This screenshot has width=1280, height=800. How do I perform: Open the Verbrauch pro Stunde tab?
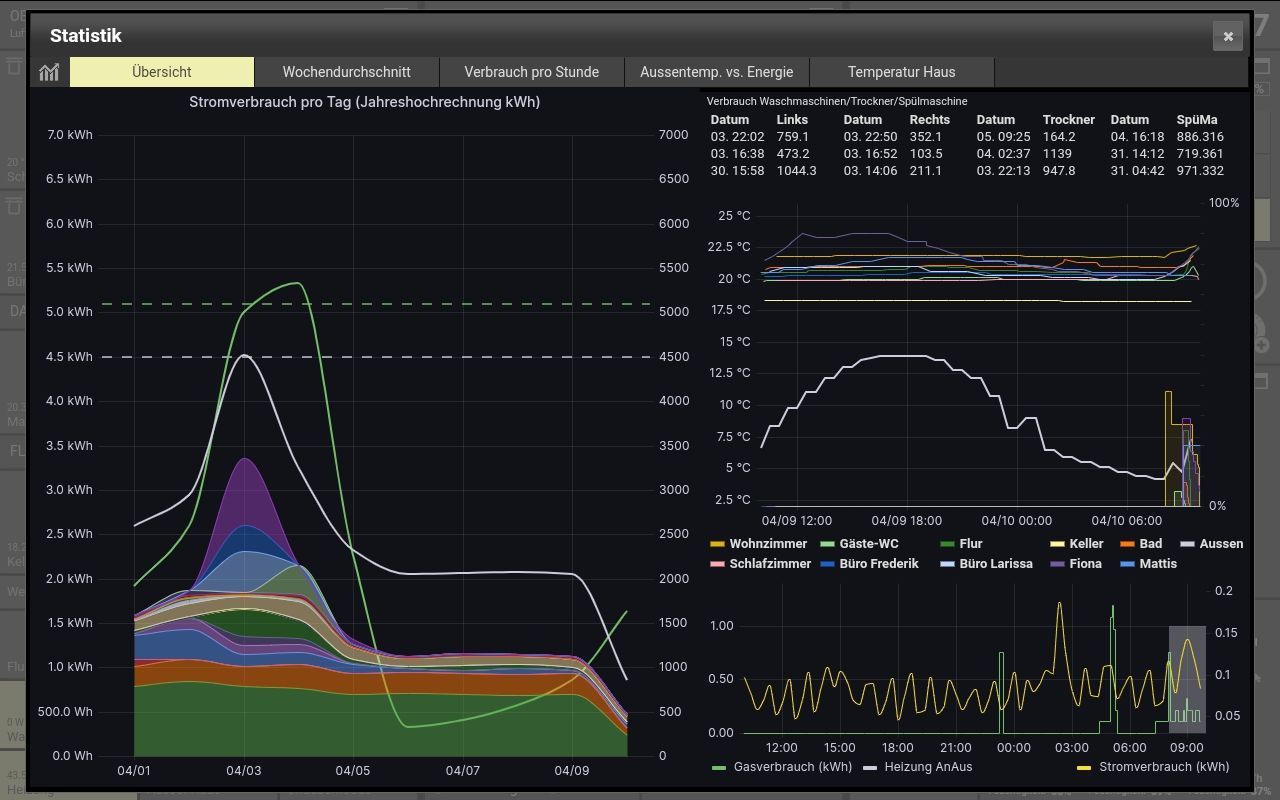click(532, 72)
